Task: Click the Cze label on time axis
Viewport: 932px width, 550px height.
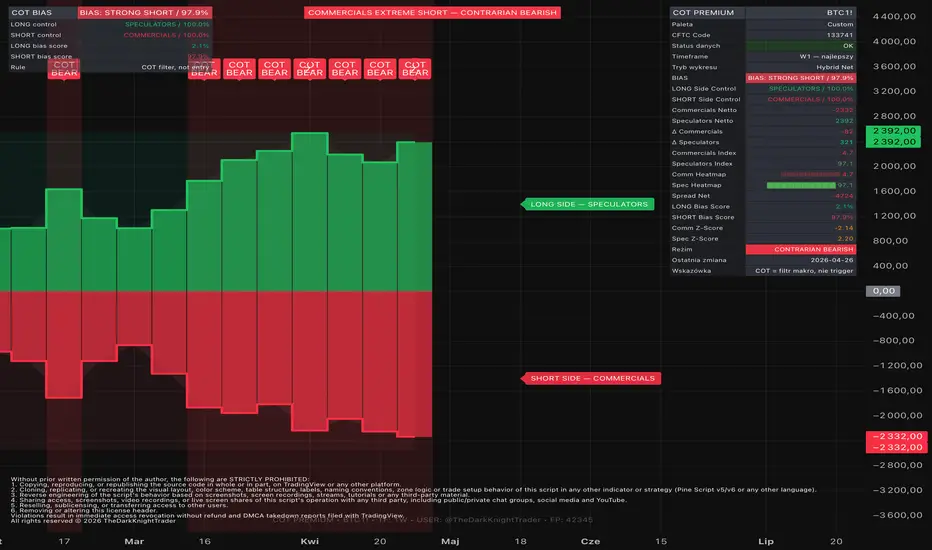Action: [x=590, y=541]
